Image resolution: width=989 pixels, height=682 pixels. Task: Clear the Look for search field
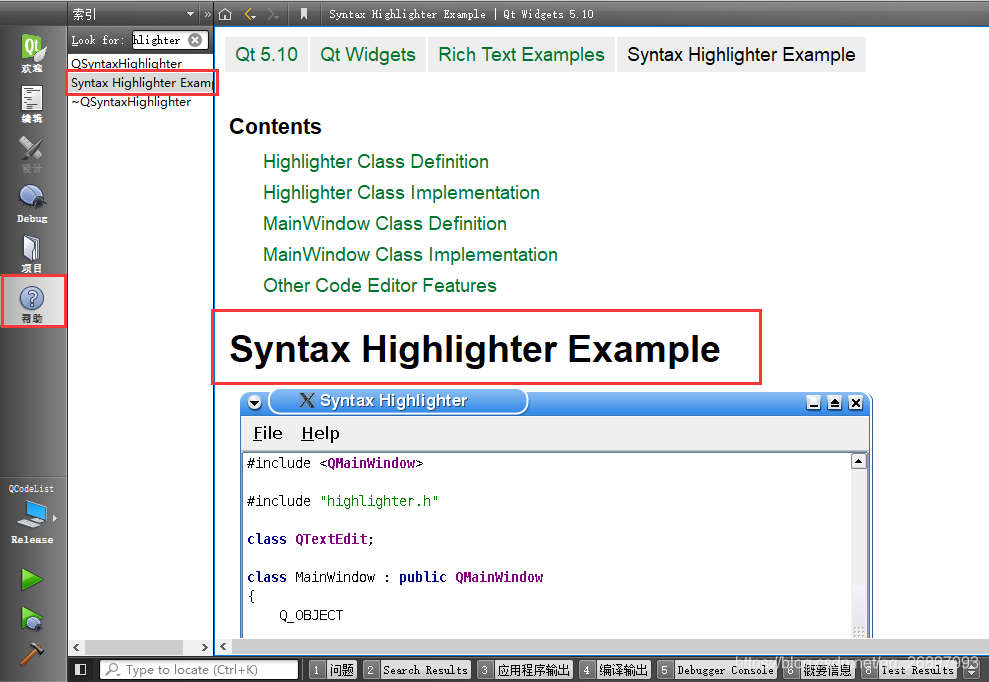[x=196, y=40]
